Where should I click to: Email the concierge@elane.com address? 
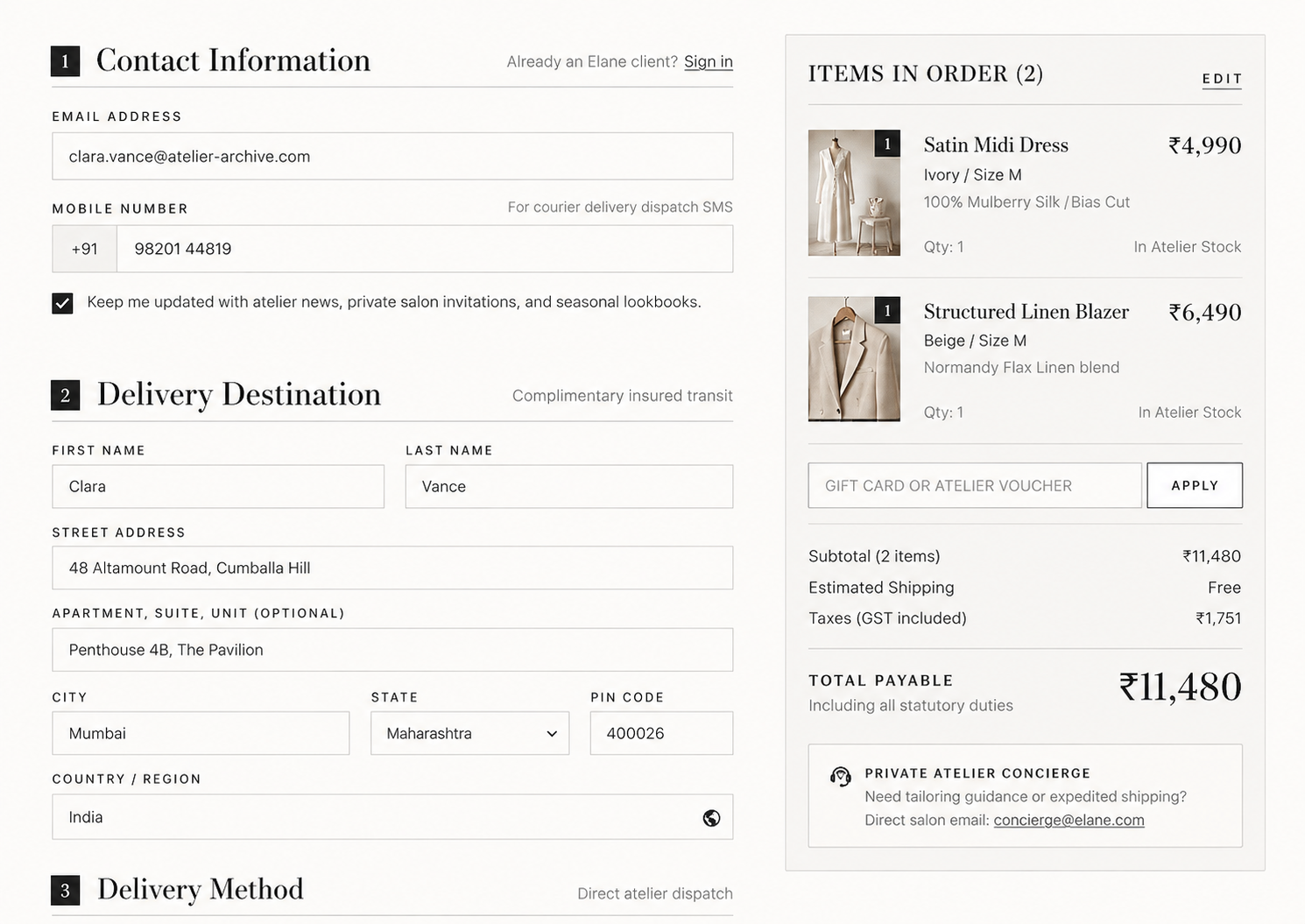(x=1069, y=820)
